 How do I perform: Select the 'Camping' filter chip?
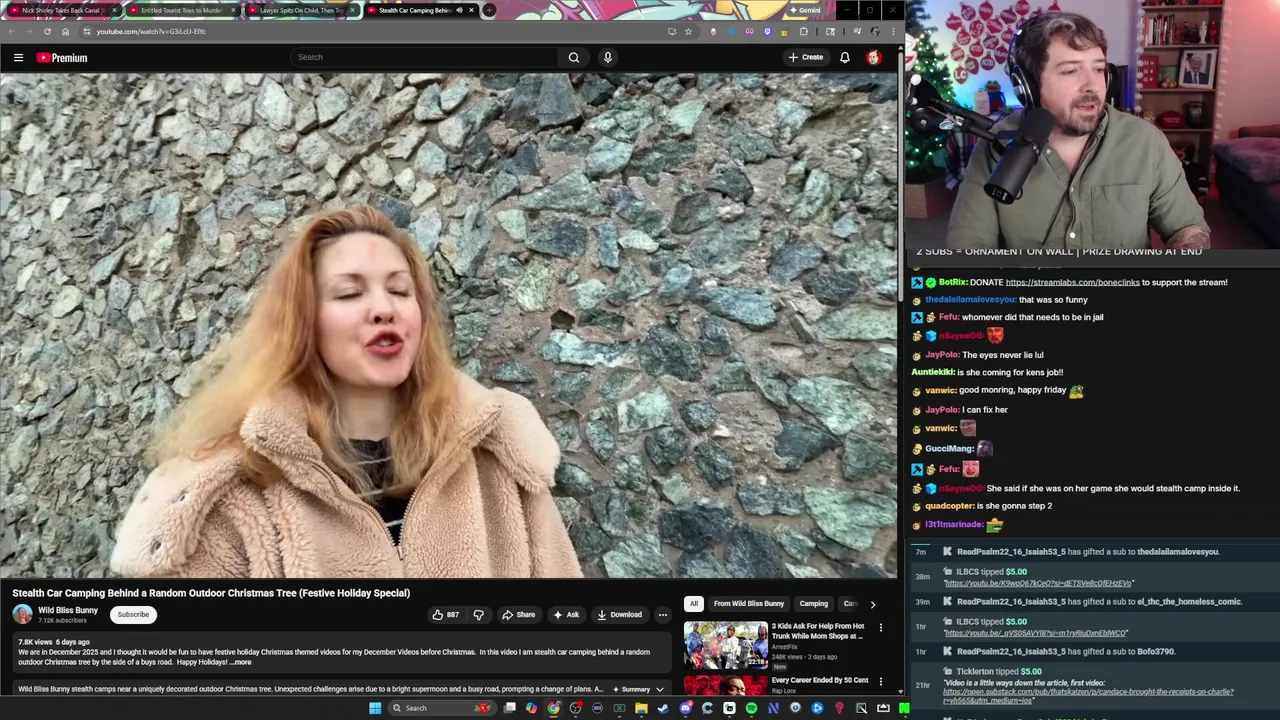814,604
